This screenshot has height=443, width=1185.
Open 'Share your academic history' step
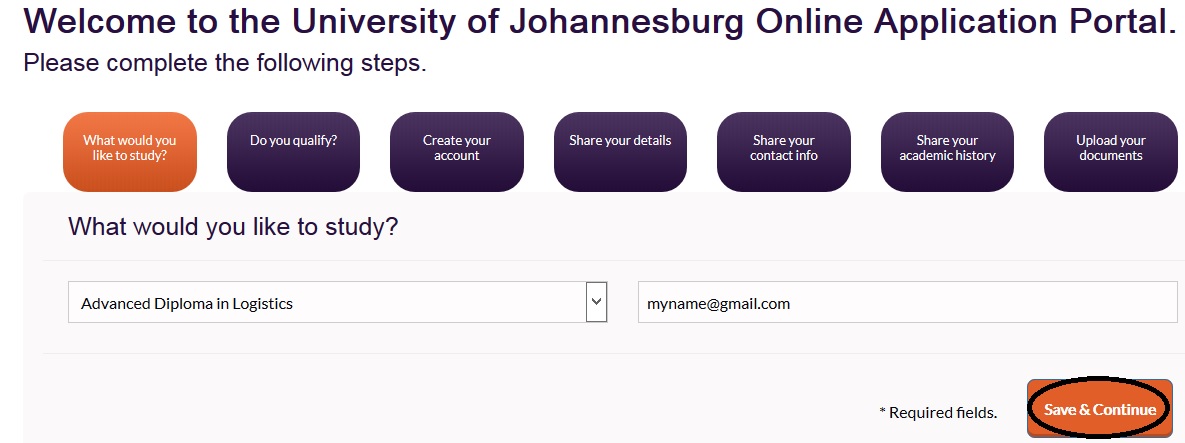(947, 151)
